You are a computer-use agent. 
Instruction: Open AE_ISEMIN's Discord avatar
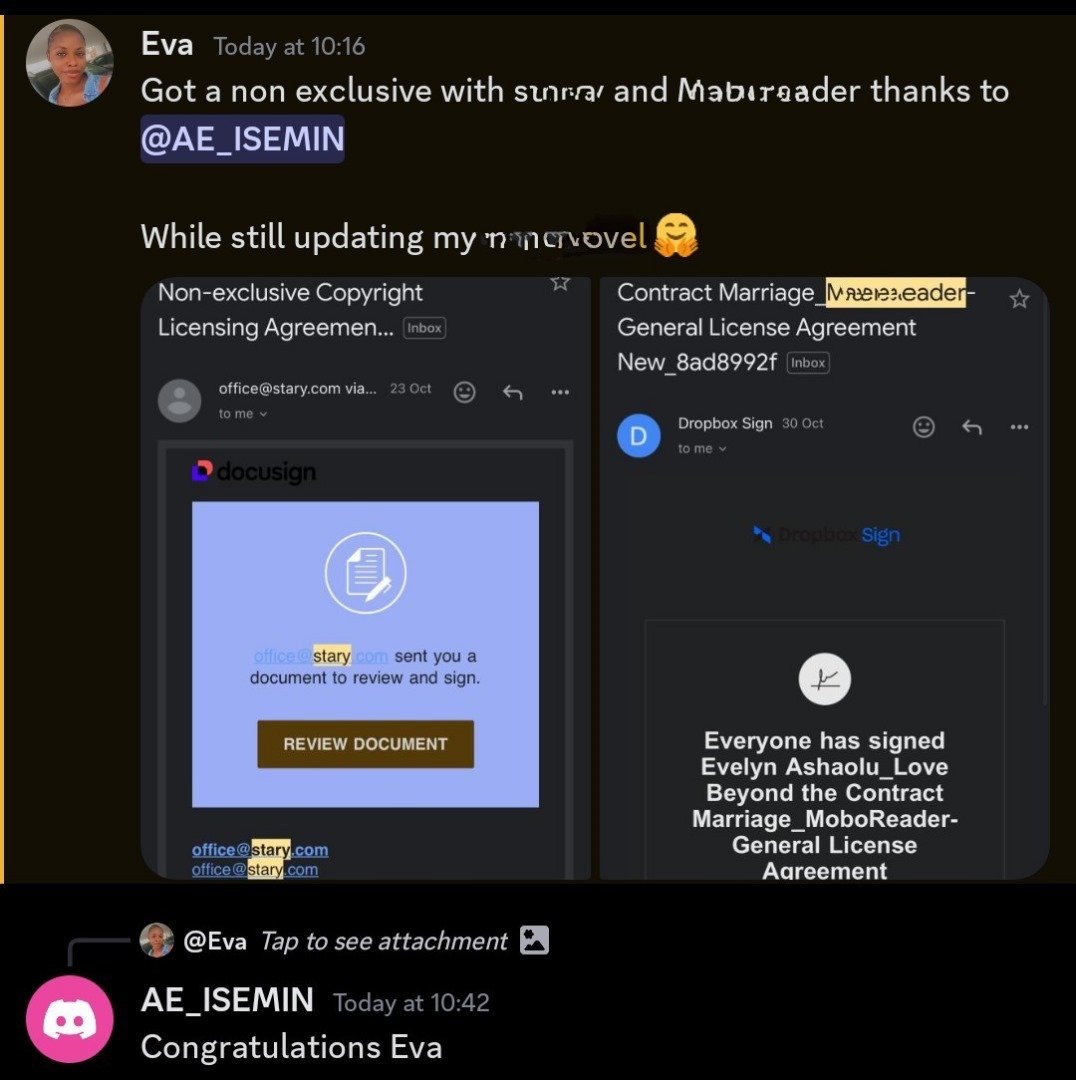point(70,1019)
